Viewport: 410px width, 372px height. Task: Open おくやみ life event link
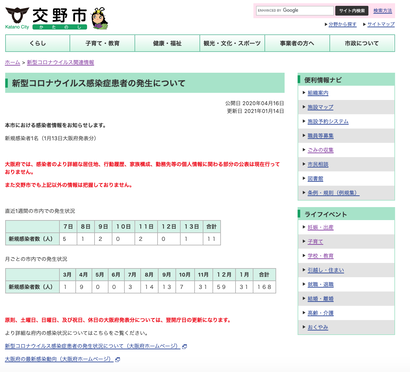(318, 328)
